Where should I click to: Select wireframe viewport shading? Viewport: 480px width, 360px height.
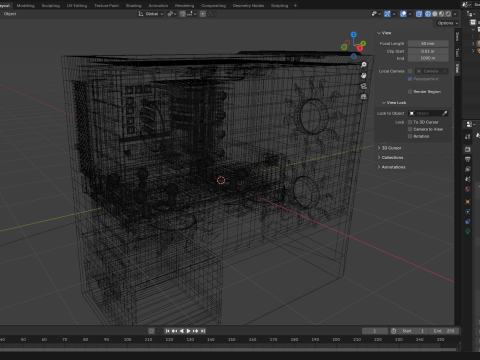coord(428,14)
